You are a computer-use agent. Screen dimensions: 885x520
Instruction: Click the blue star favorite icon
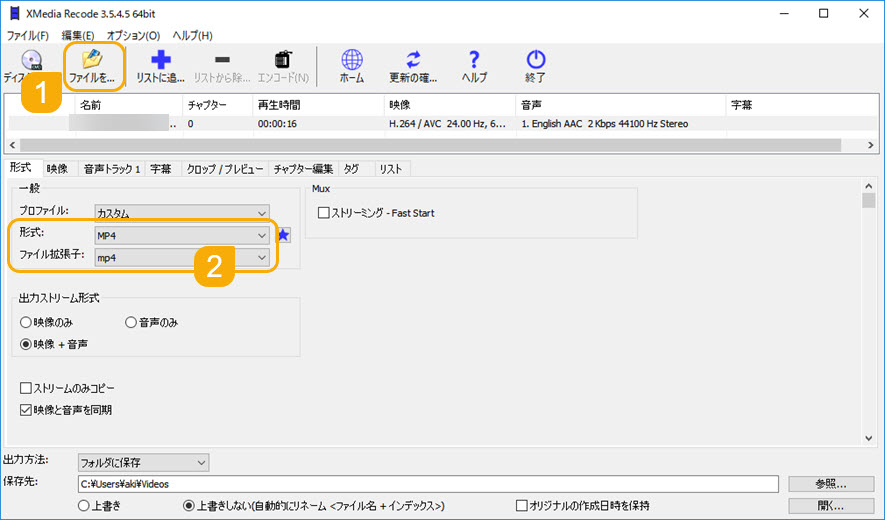pyautogui.click(x=283, y=235)
